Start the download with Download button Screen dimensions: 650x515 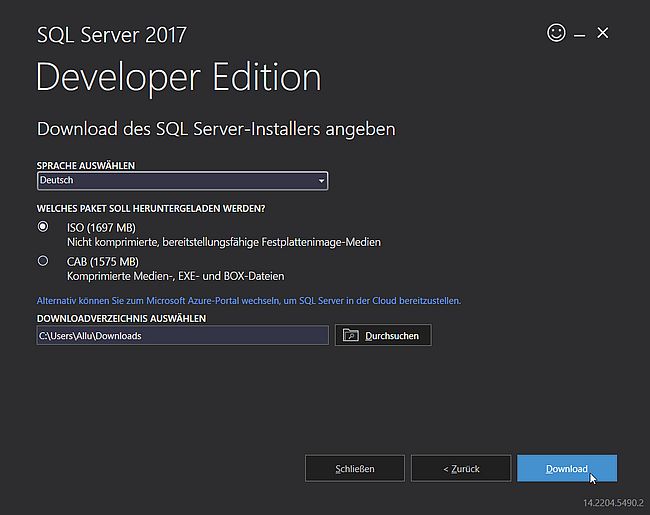(567, 469)
